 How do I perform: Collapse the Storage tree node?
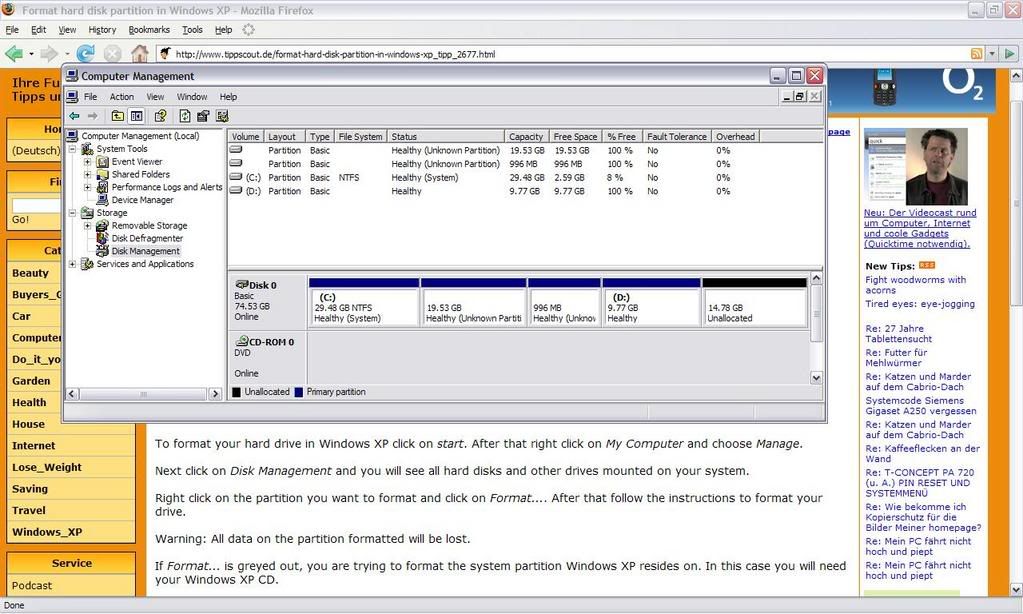coord(72,213)
